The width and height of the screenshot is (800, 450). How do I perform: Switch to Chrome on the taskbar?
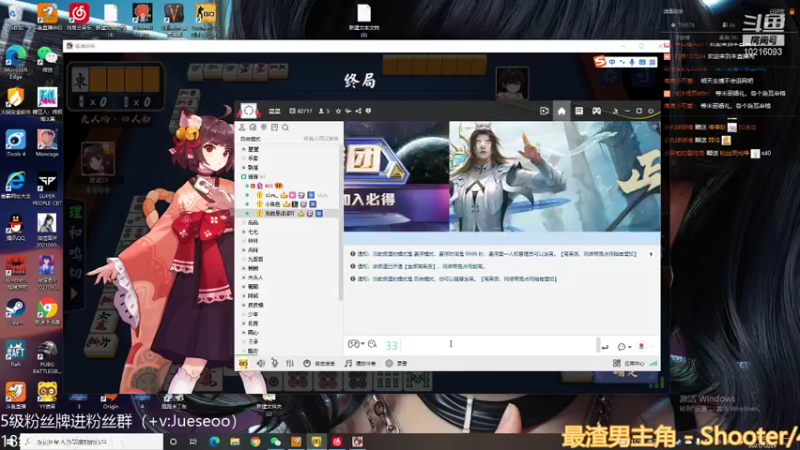click(x=255, y=441)
